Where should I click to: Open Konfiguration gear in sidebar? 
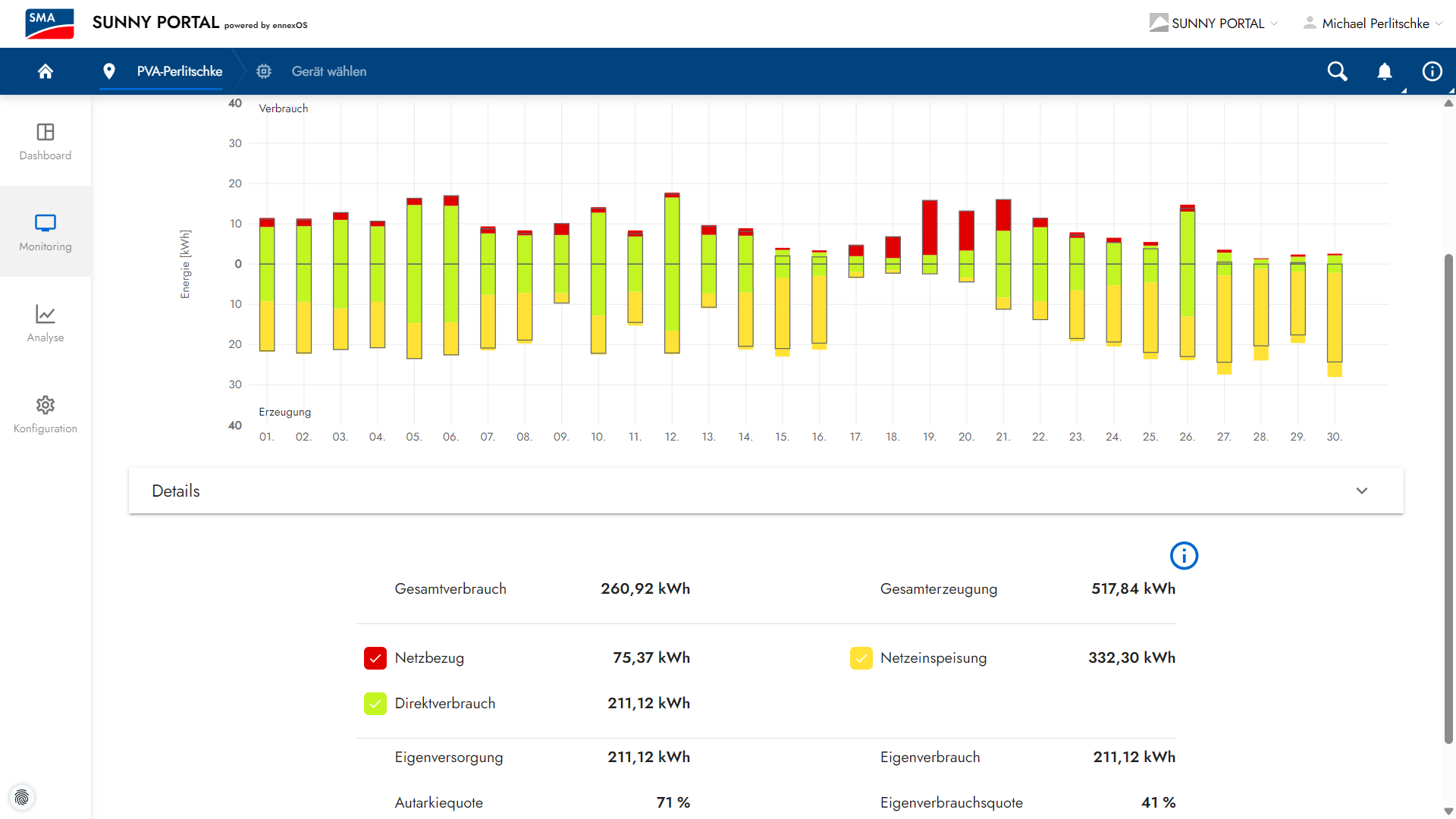[x=45, y=414]
